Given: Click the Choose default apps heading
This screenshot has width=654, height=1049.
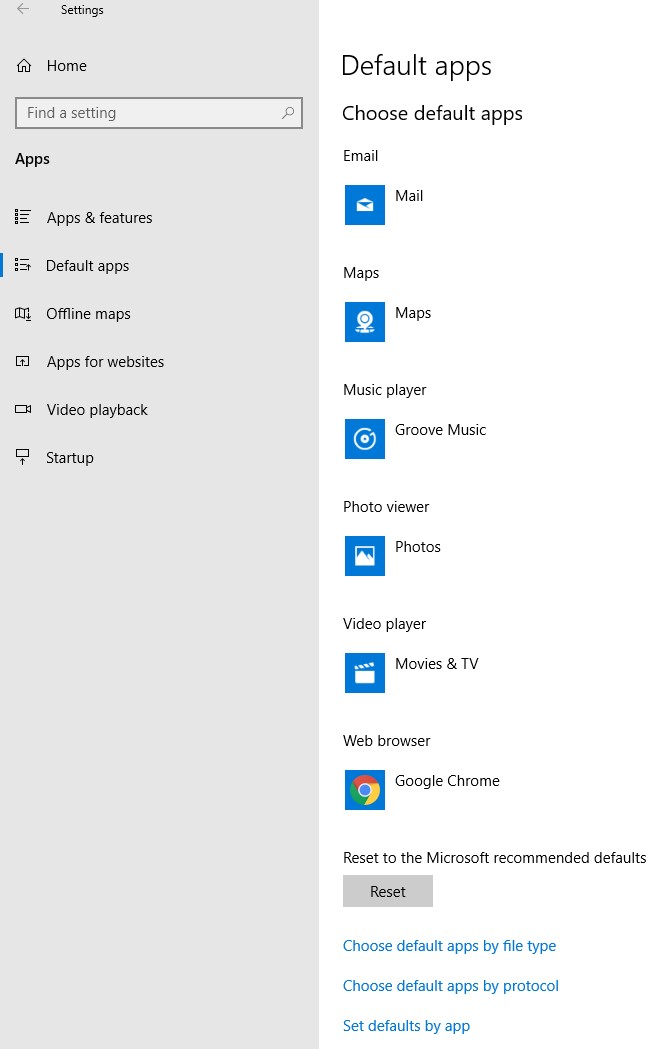Looking at the screenshot, I should pyautogui.click(x=432, y=114).
